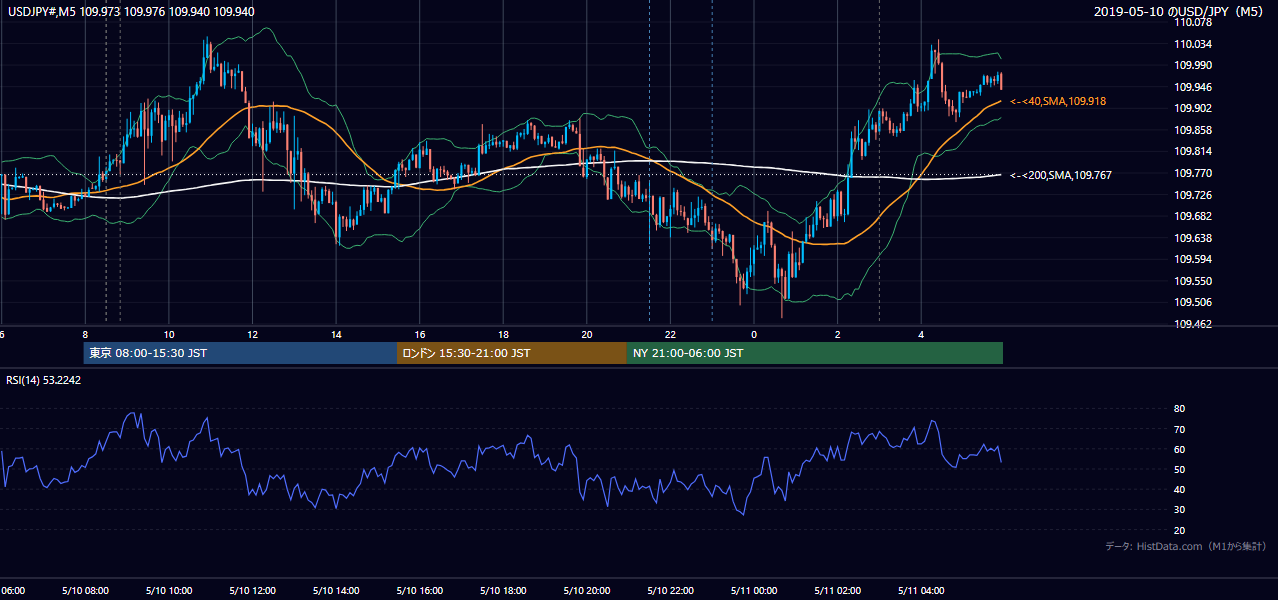1278x600 pixels.
Task: Click the 5/11 04:00 bottom time label
Action: pos(922,591)
